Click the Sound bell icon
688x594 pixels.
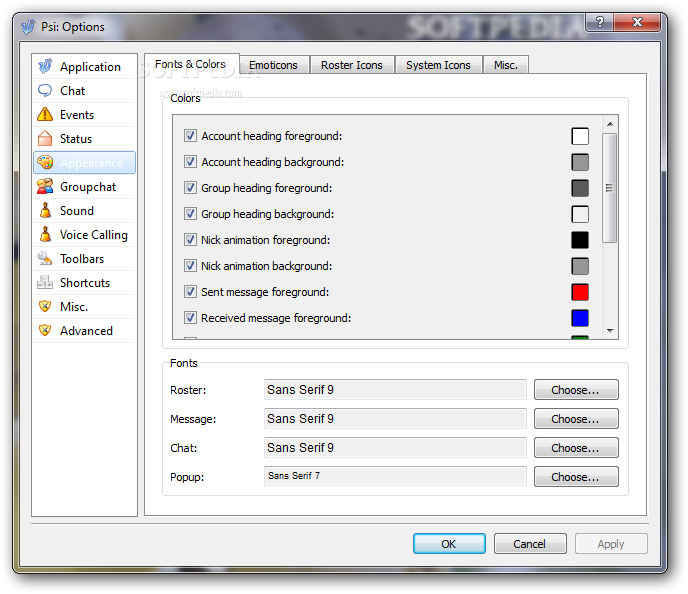[x=45, y=210]
